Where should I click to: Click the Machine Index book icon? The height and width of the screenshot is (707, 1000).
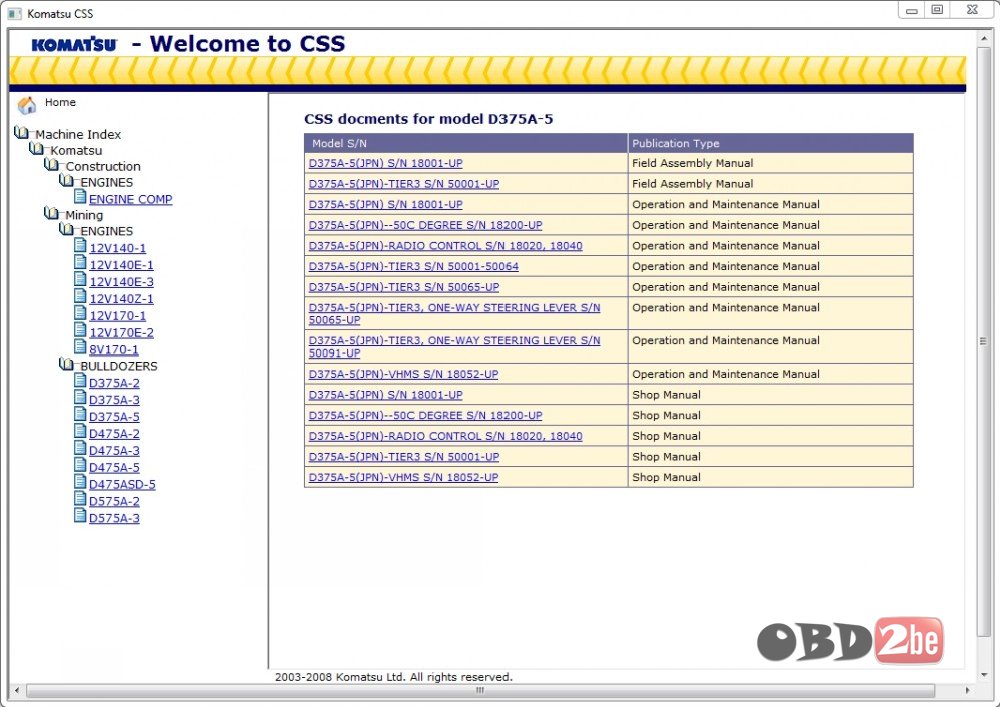[x=22, y=133]
